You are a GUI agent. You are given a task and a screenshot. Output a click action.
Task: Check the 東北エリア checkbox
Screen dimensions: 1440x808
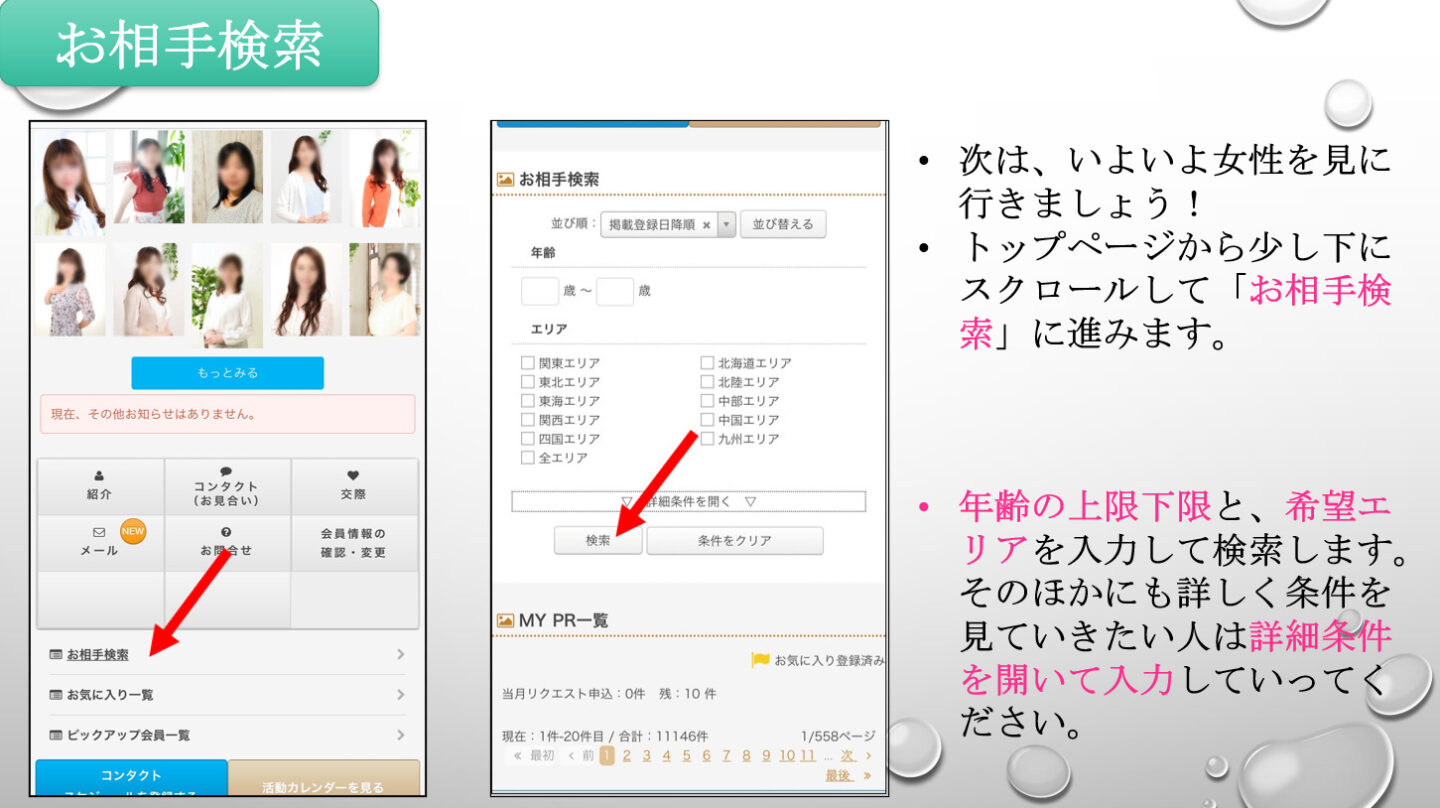[x=528, y=382]
